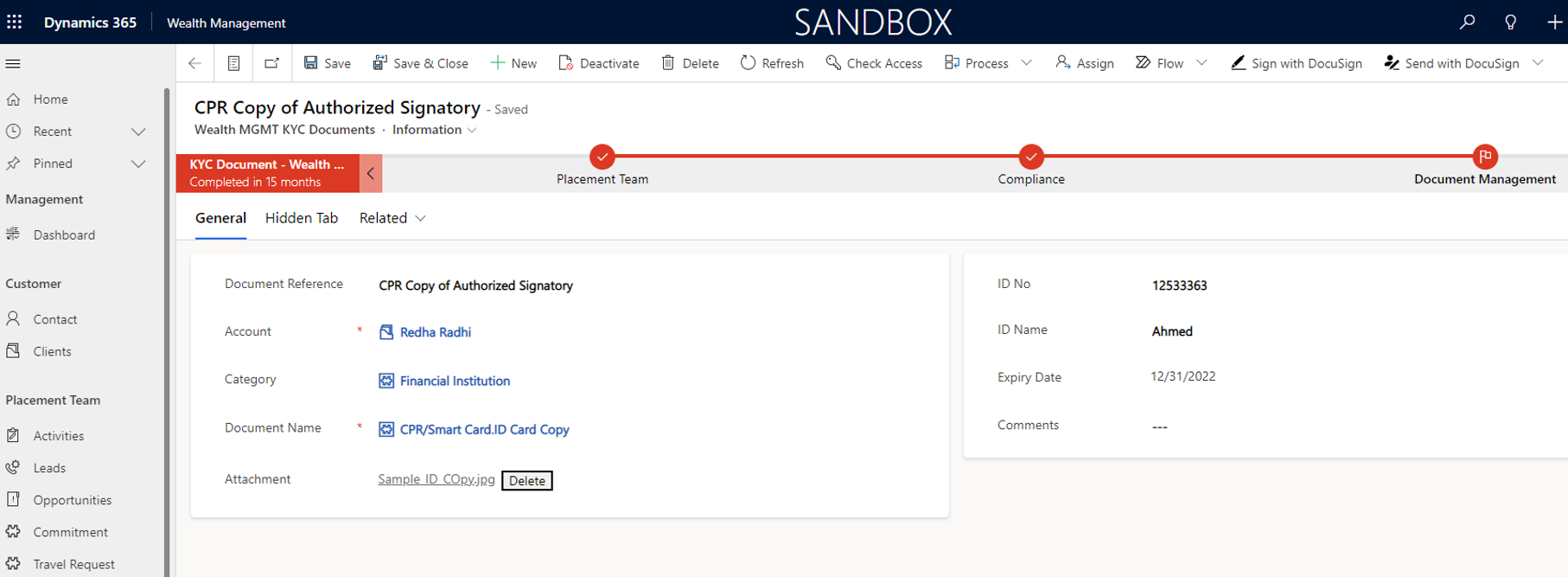1568x577 pixels.
Task: Click Sign with DocuSign
Action: click(x=1296, y=63)
